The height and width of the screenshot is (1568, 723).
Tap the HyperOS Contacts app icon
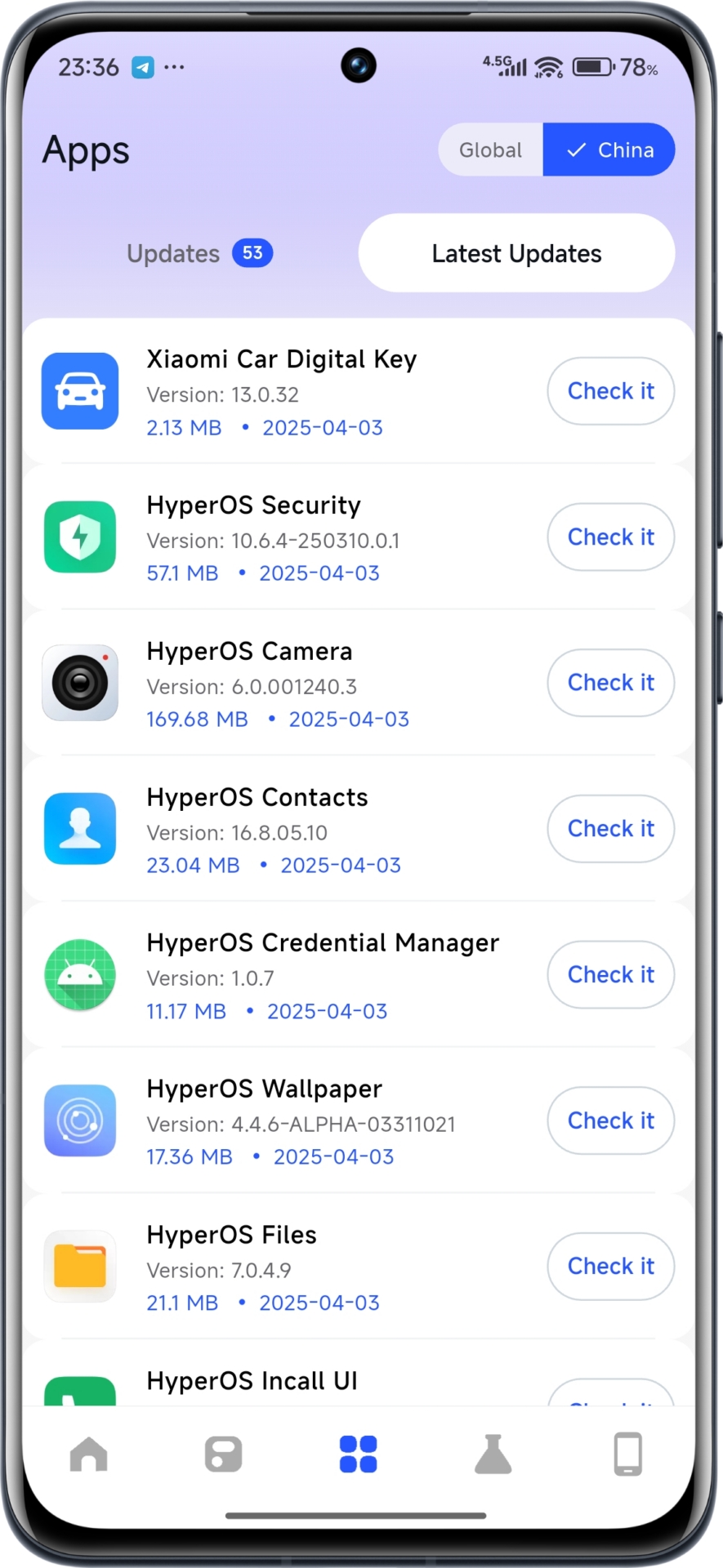80,829
